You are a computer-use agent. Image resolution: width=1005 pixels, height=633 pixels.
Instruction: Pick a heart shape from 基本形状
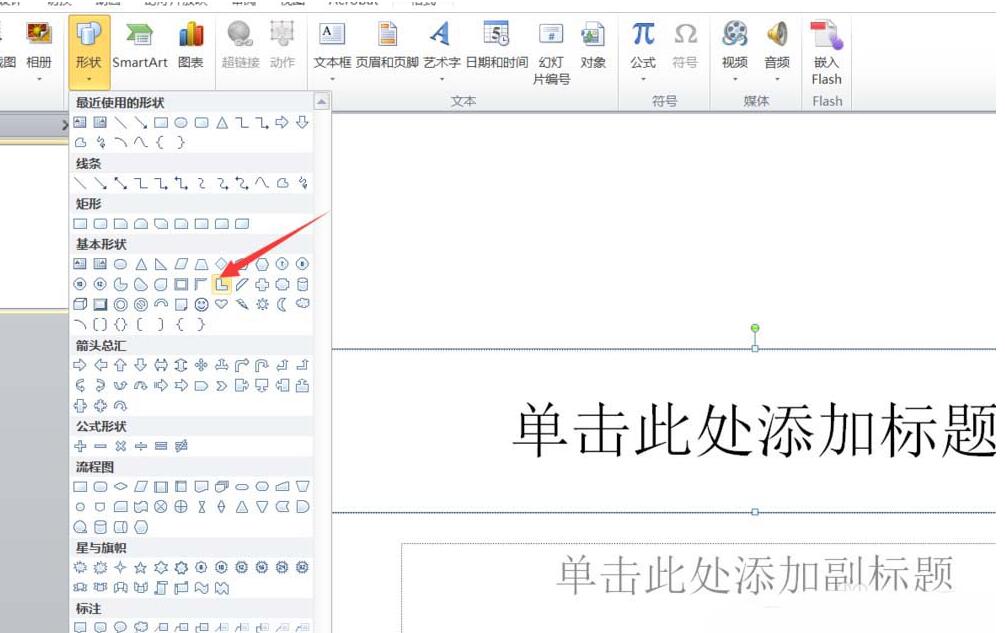(x=221, y=304)
